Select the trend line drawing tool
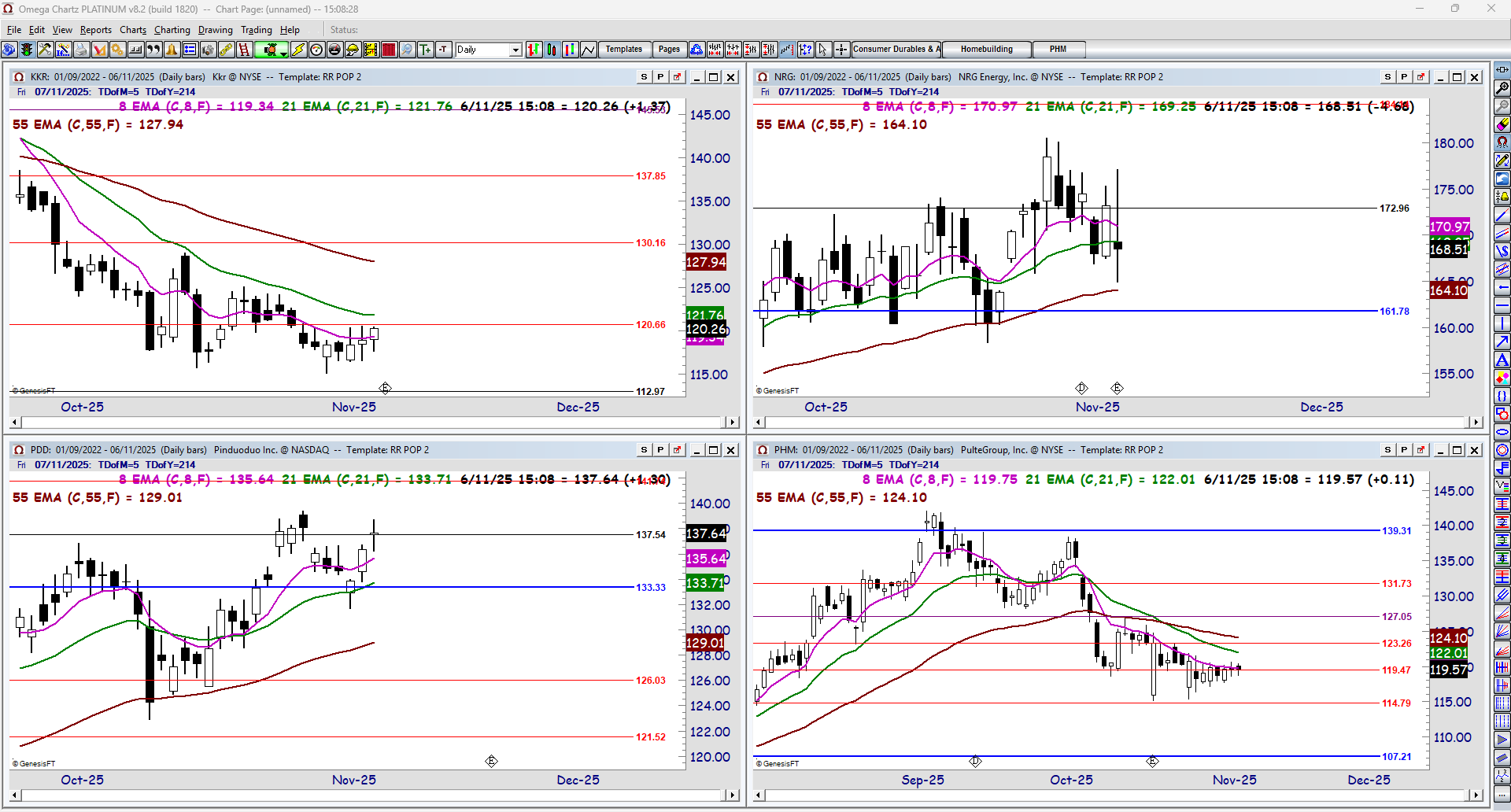This screenshot has width=1511, height=812. [x=1502, y=215]
